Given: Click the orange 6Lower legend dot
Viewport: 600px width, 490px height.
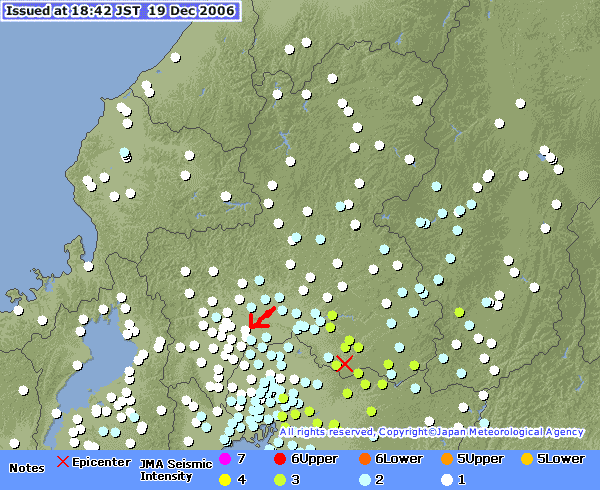Looking at the screenshot, I should pos(365,459).
